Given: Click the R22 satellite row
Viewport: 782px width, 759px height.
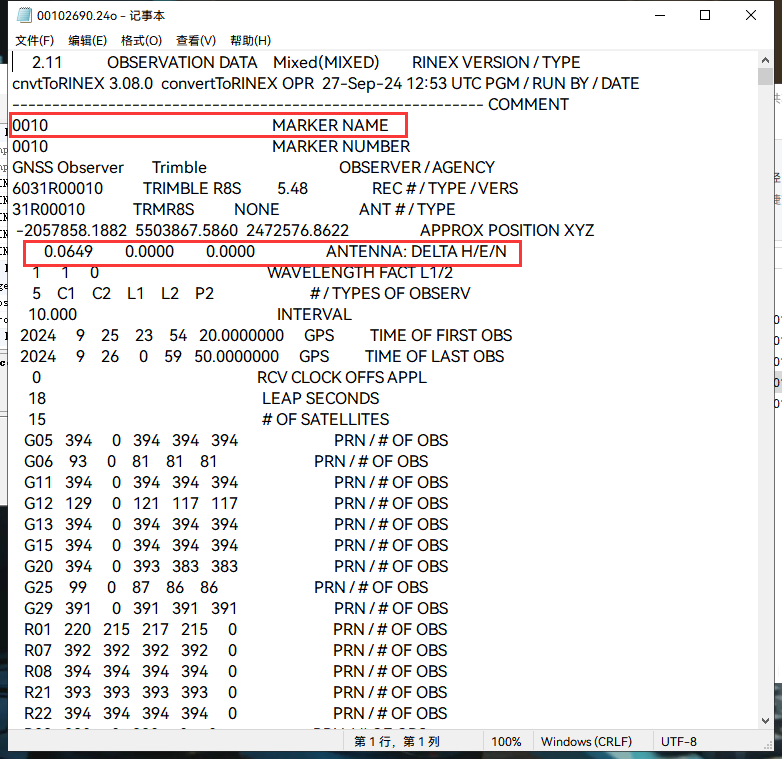Looking at the screenshot, I should 235,713.
